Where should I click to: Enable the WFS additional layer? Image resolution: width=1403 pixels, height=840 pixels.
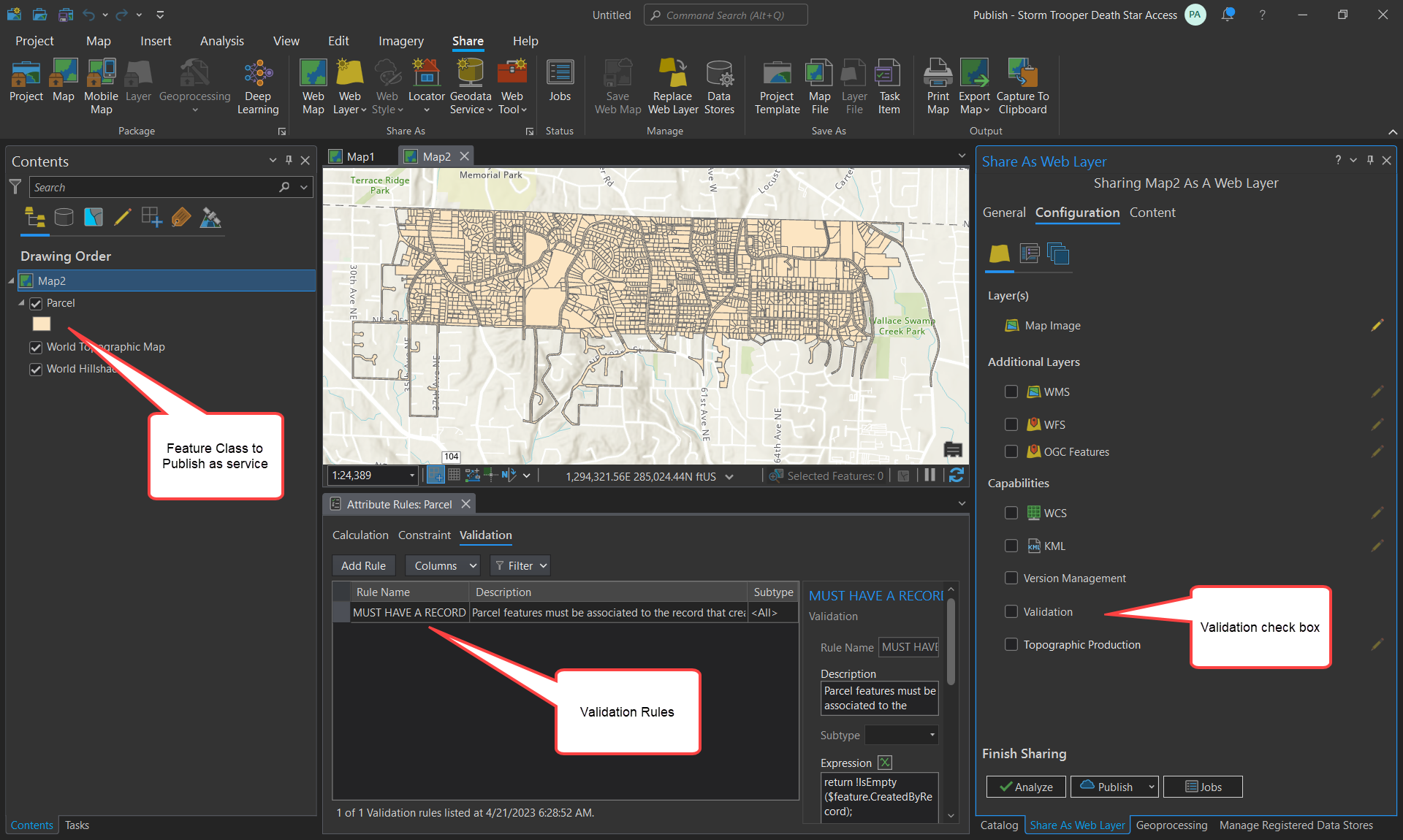(1011, 424)
